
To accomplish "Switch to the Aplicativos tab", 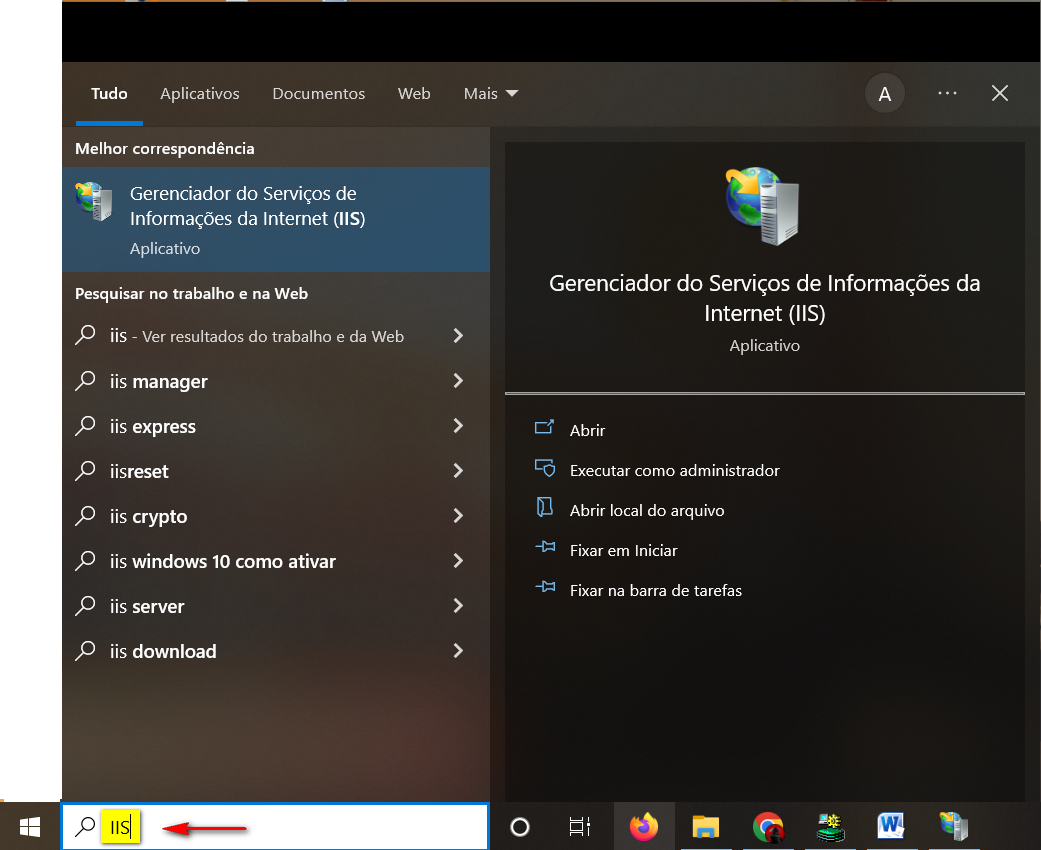I will (200, 94).
